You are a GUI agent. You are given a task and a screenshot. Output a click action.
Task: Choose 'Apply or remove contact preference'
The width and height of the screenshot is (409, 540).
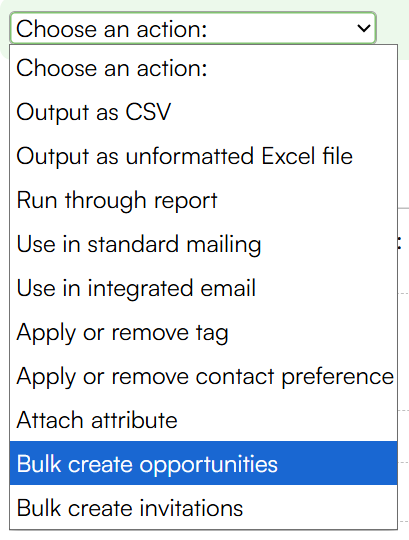point(203,376)
